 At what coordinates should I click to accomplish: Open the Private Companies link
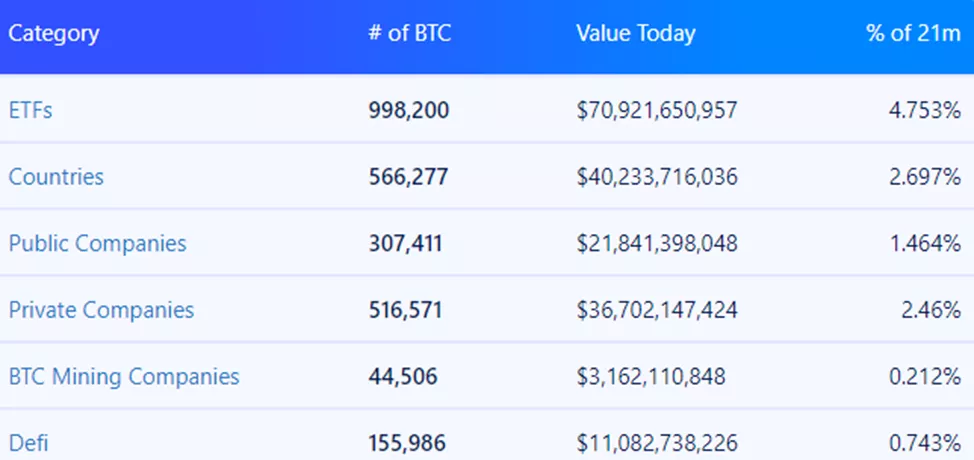point(101,310)
